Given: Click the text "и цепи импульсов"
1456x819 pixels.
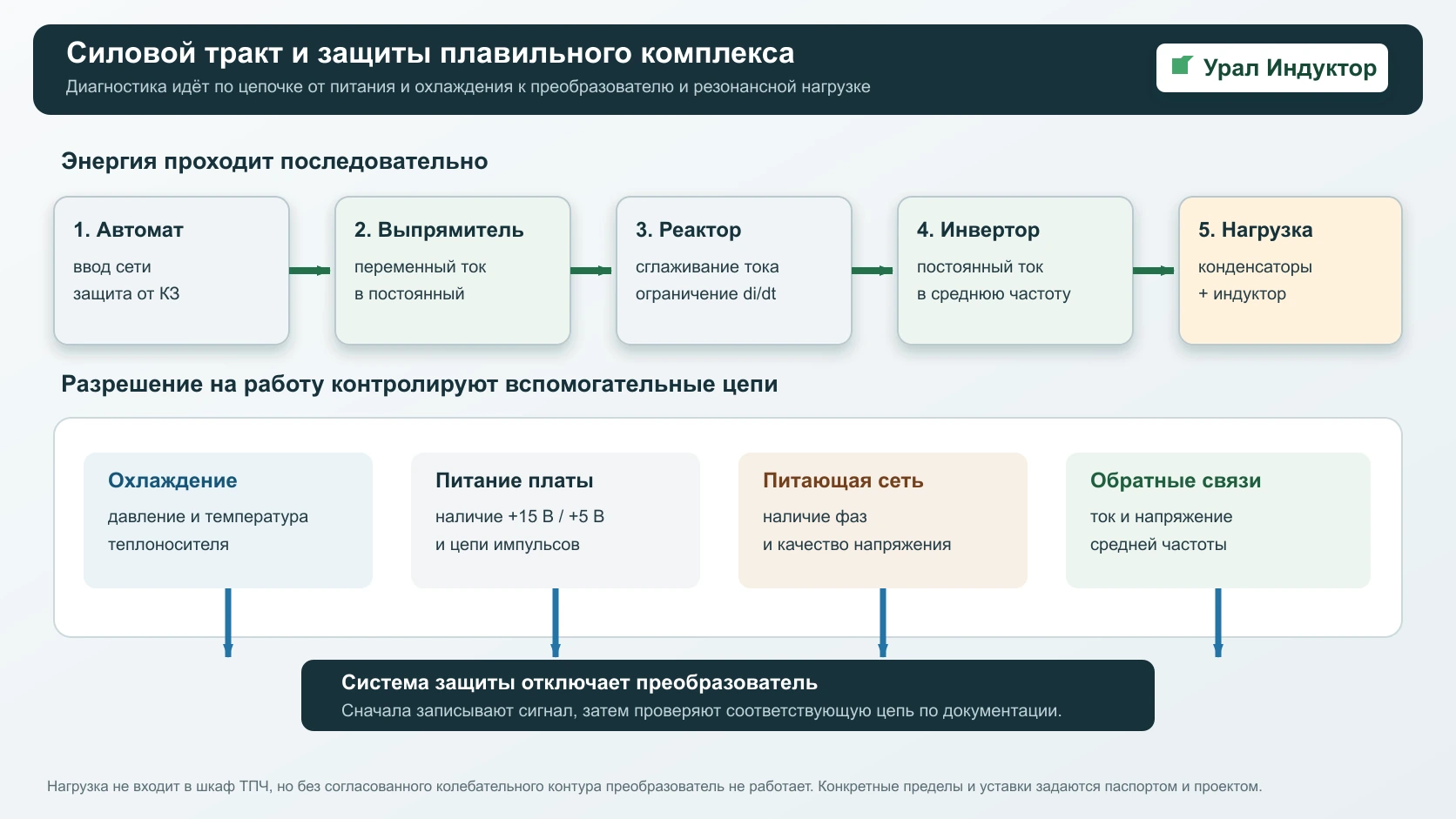Looking at the screenshot, I should coord(508,545).
